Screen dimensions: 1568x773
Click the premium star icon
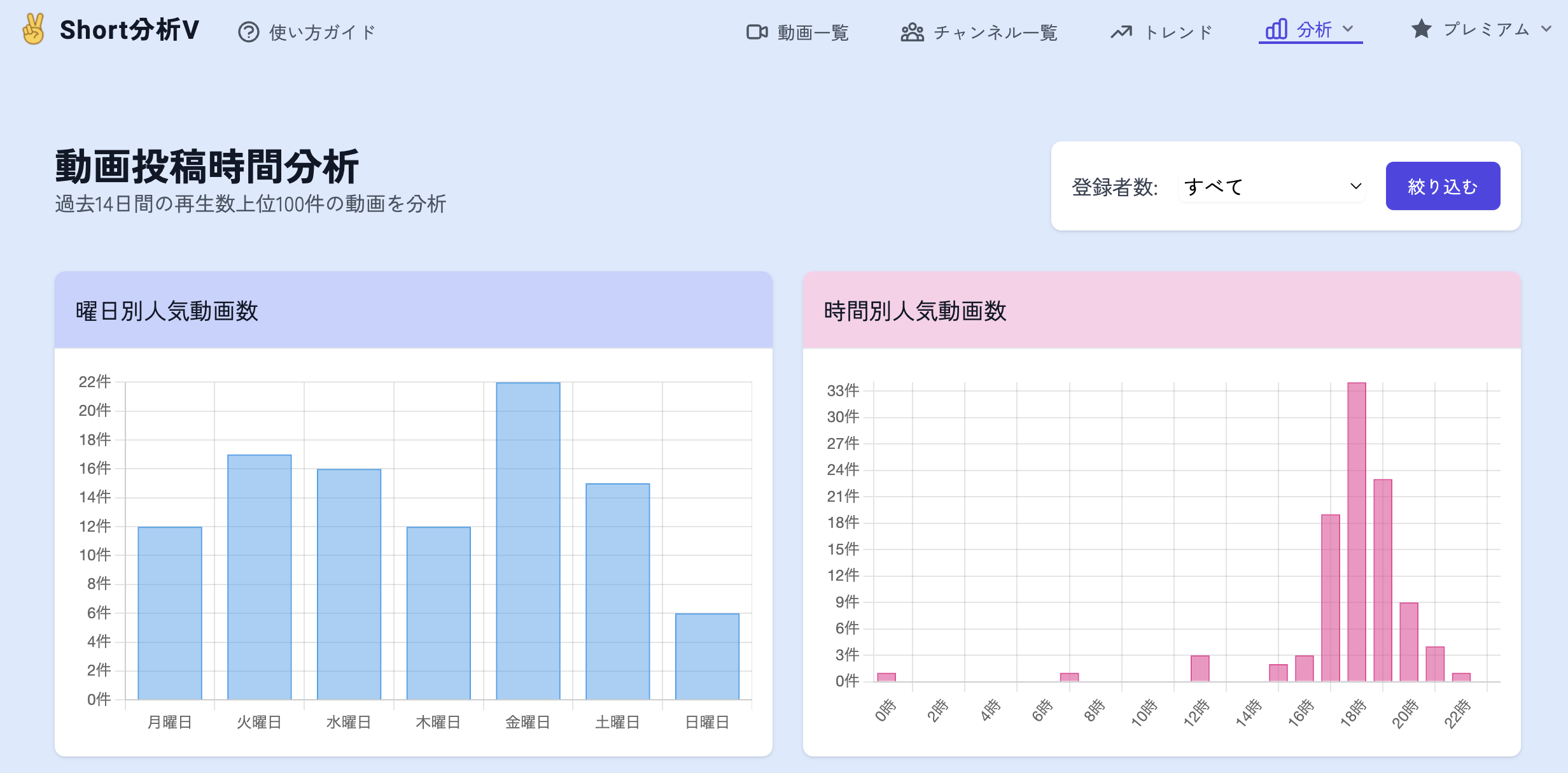[1421, 29]
